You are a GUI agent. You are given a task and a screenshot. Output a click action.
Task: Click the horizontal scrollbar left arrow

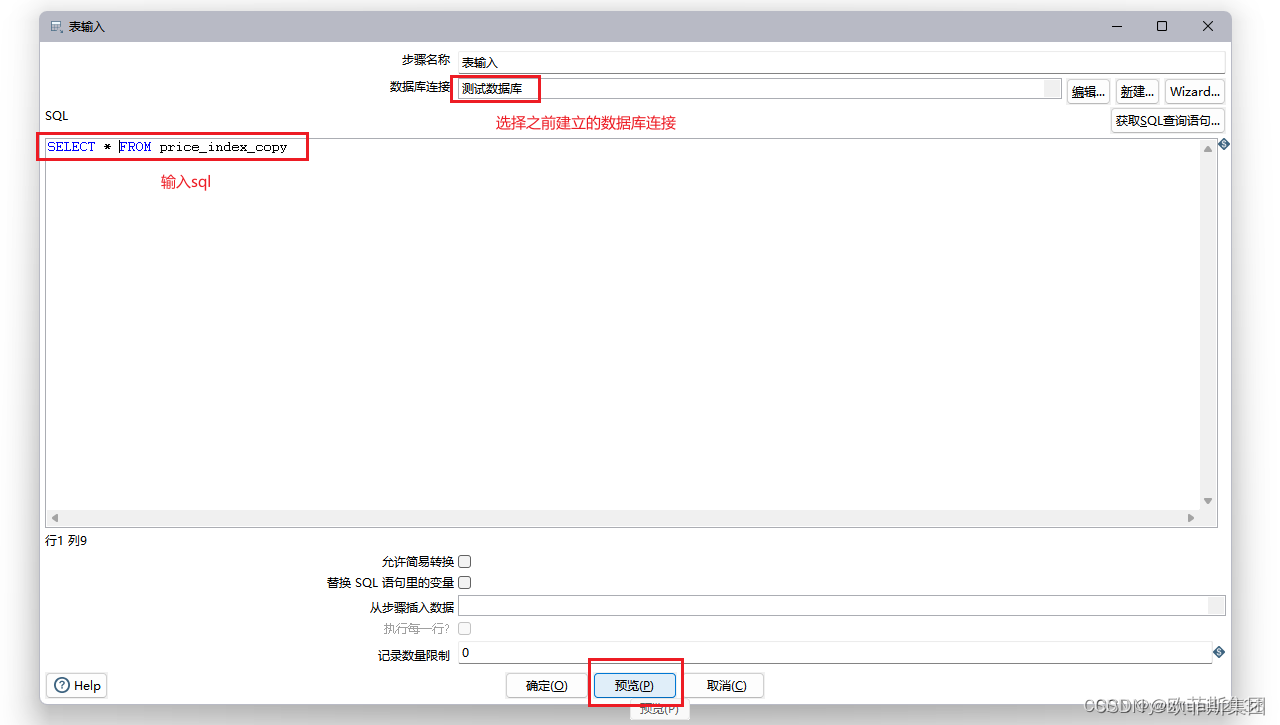pyautogui.click(x=54, y=518)
